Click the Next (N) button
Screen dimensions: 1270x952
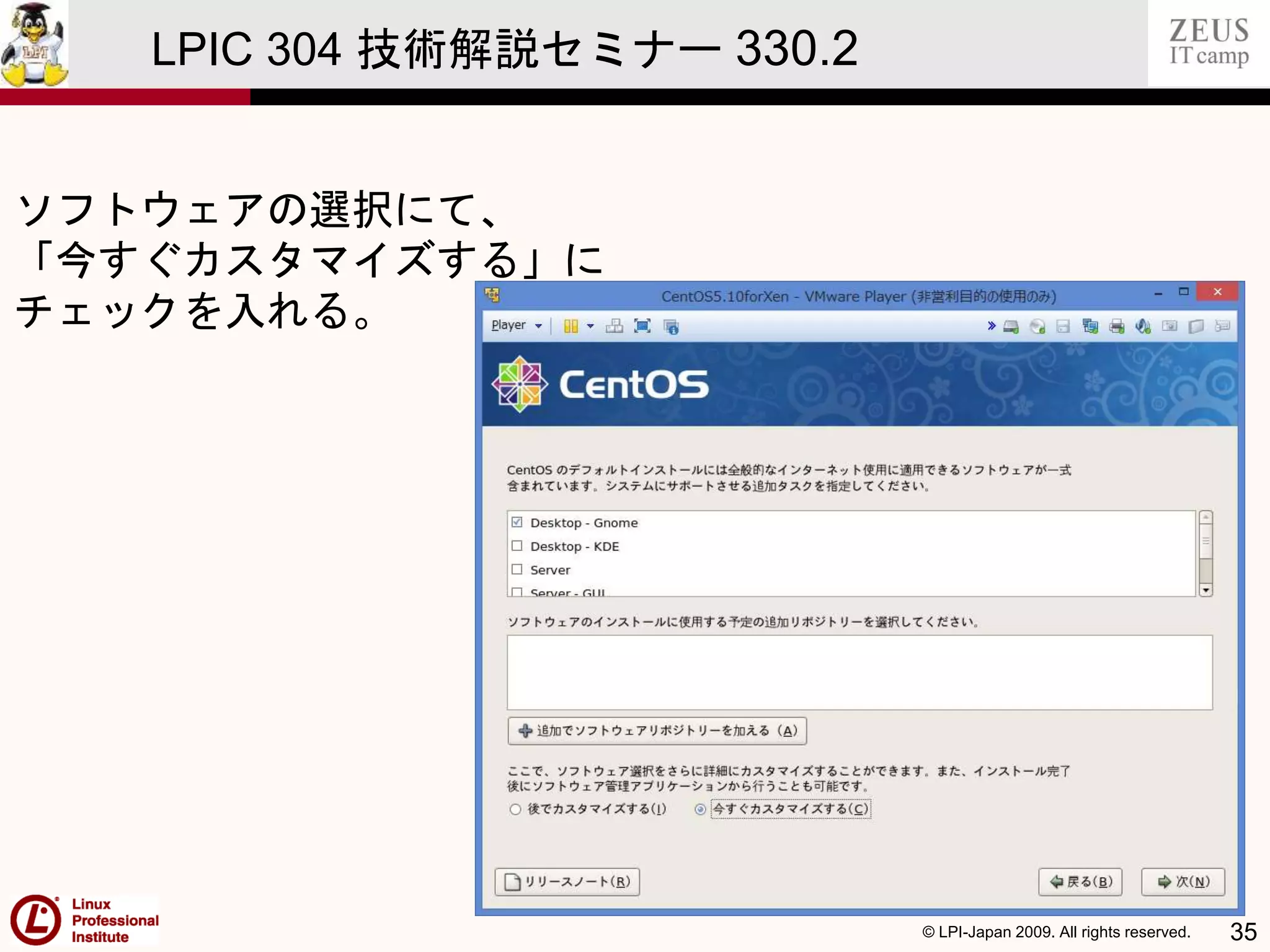point(1183,881)
